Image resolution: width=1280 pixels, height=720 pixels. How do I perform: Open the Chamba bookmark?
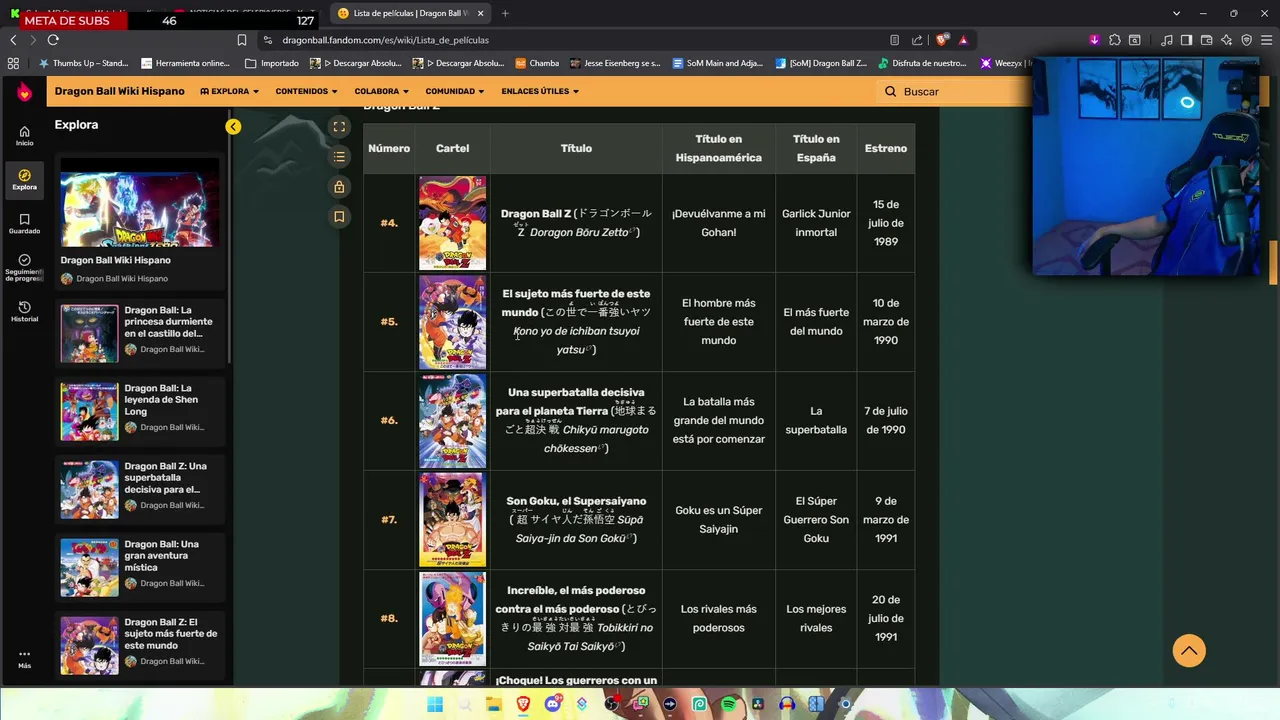tap(537, 63)
